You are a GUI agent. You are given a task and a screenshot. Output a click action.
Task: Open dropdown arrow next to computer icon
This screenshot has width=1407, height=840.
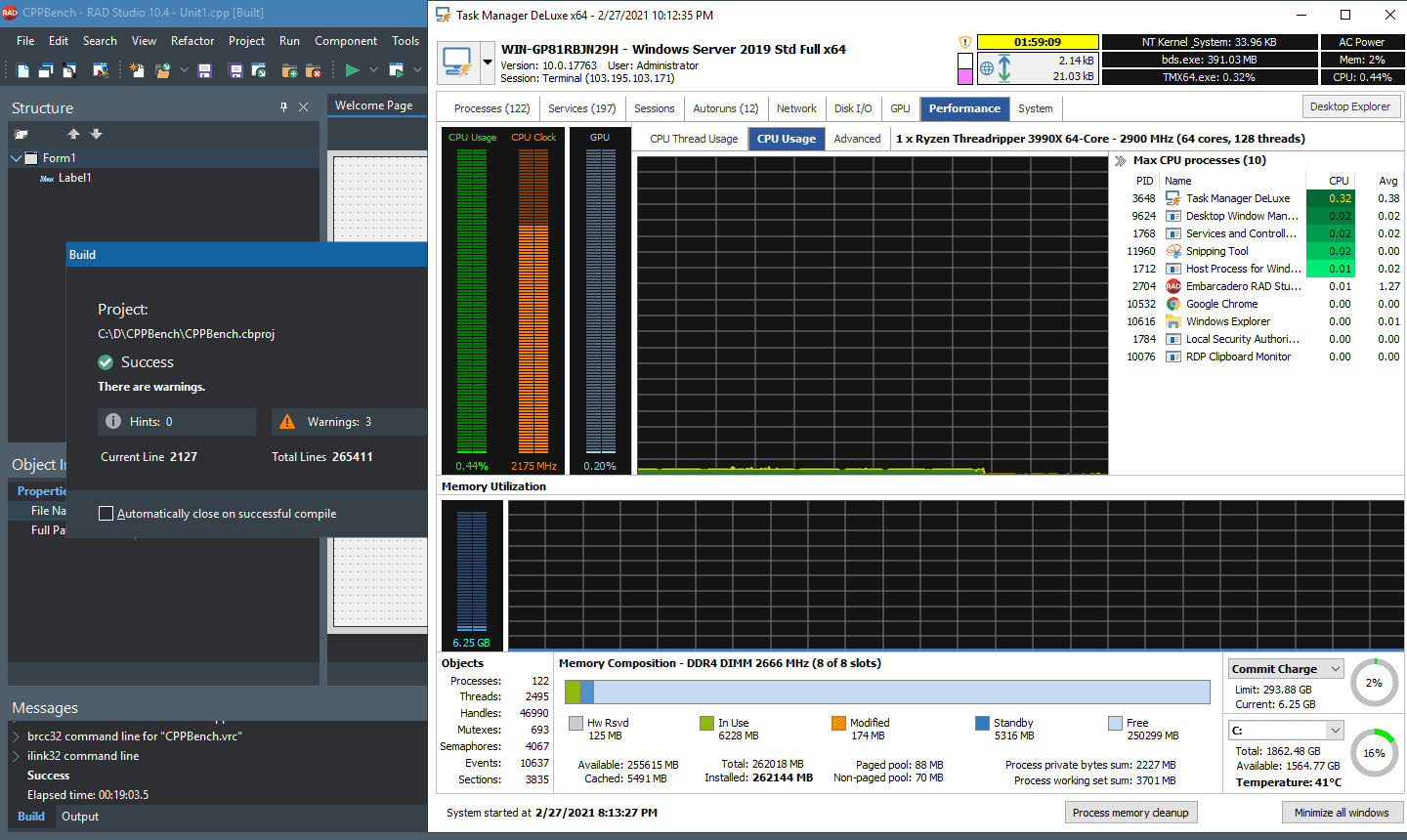tap(487, 63)
